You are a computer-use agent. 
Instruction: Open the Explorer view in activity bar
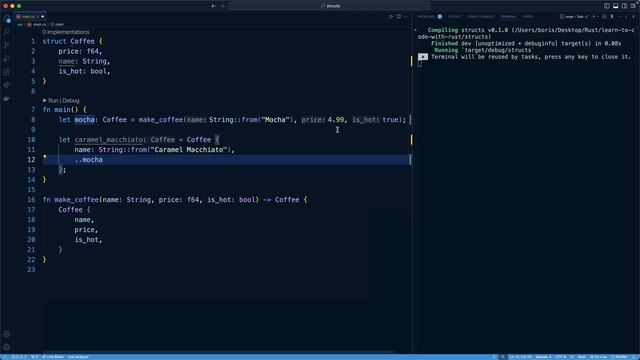7,19
